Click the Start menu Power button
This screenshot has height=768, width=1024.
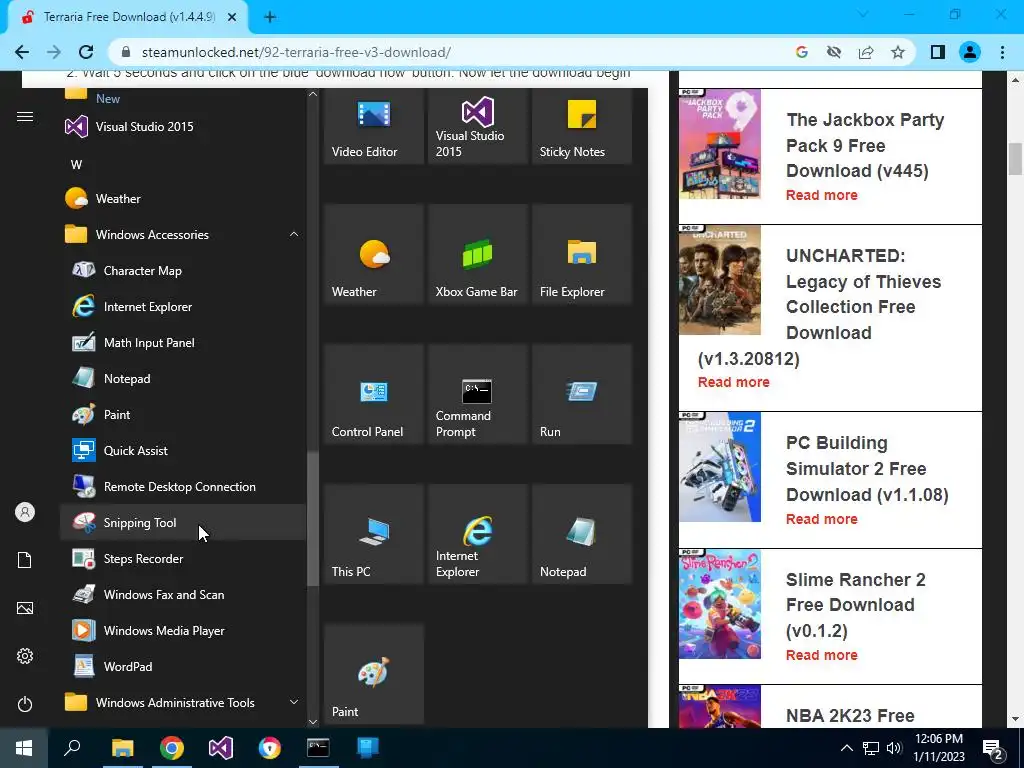[x=25, y=704]
